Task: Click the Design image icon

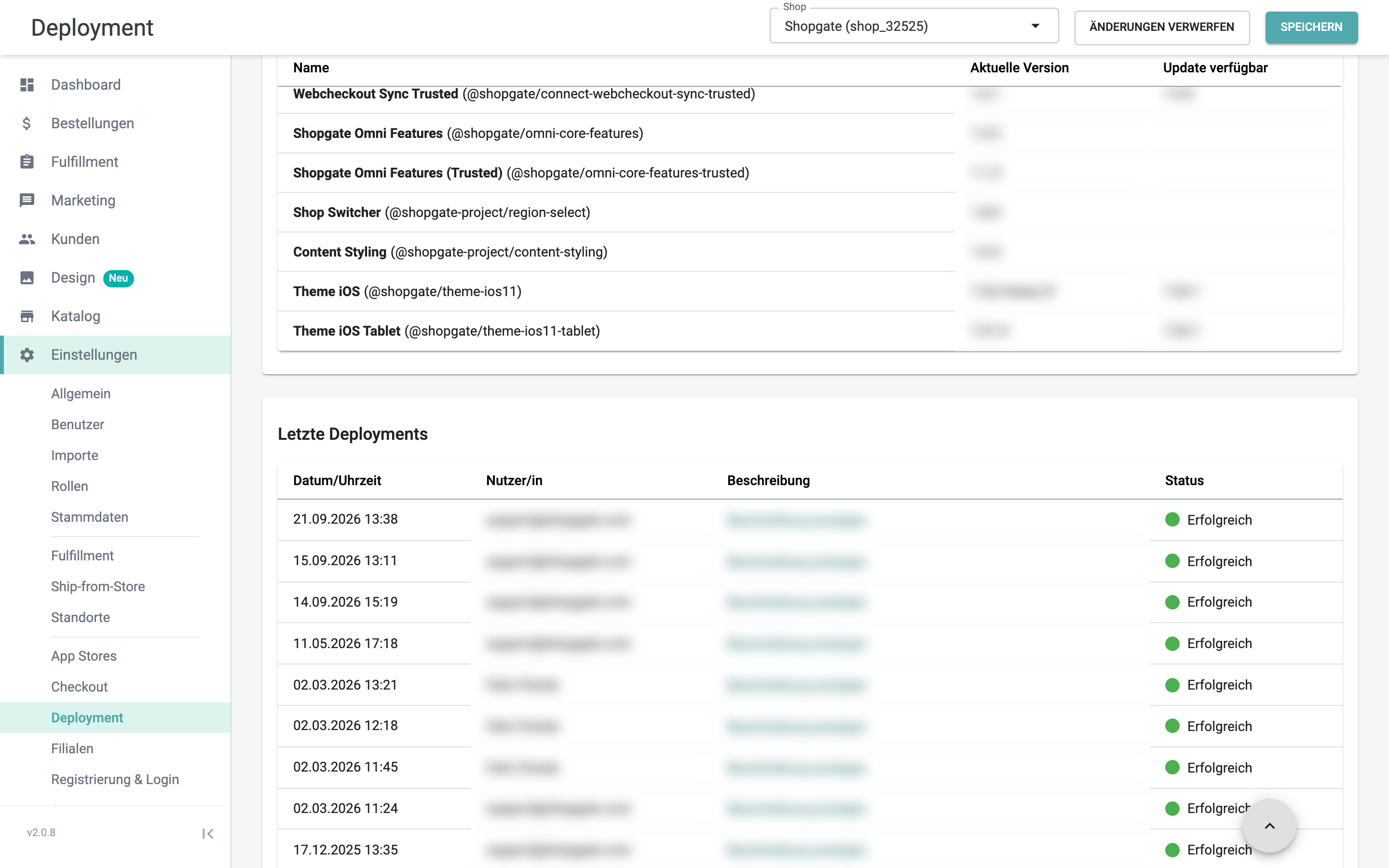Action: (27, 278)
